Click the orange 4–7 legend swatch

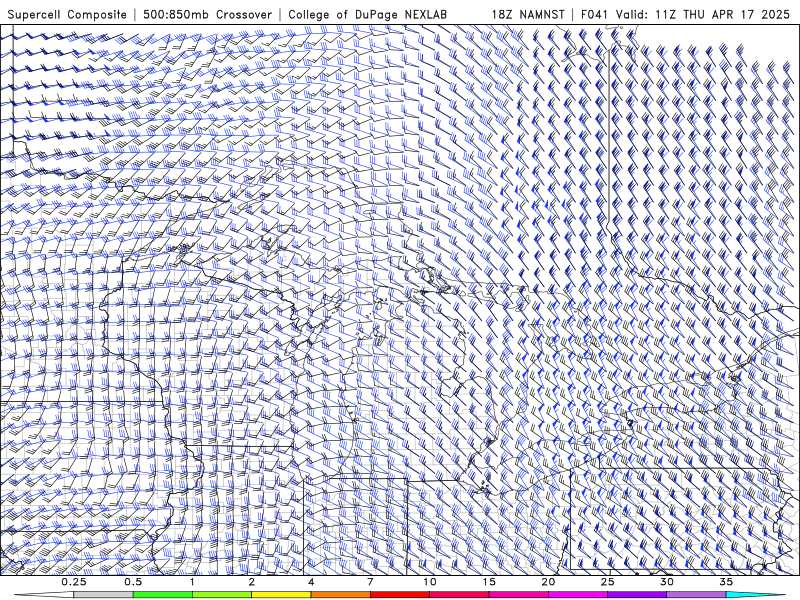pos(340,595)
